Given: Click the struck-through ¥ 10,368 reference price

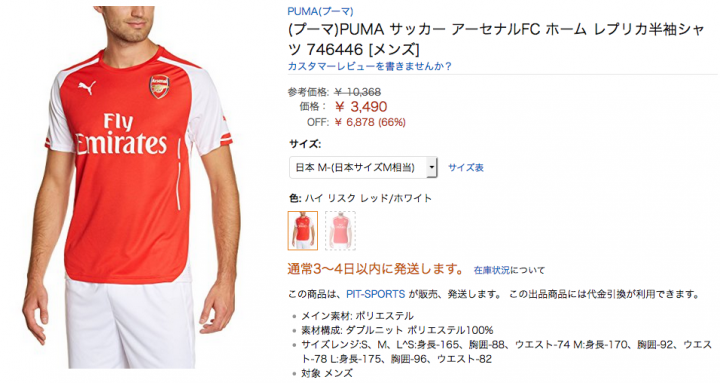Looking at the screenshot, I should pos(357,92).
